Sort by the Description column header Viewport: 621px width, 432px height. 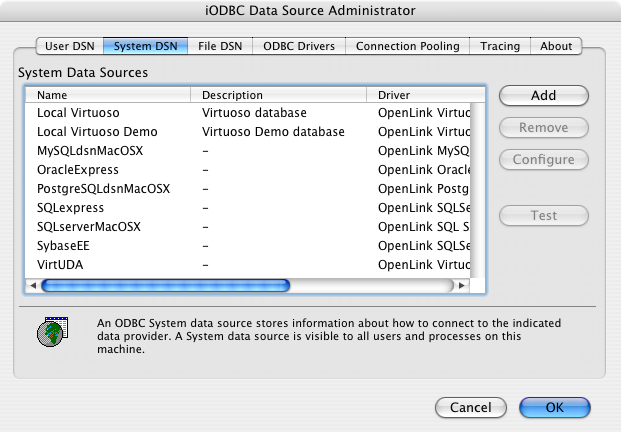(x=278, y=95)
